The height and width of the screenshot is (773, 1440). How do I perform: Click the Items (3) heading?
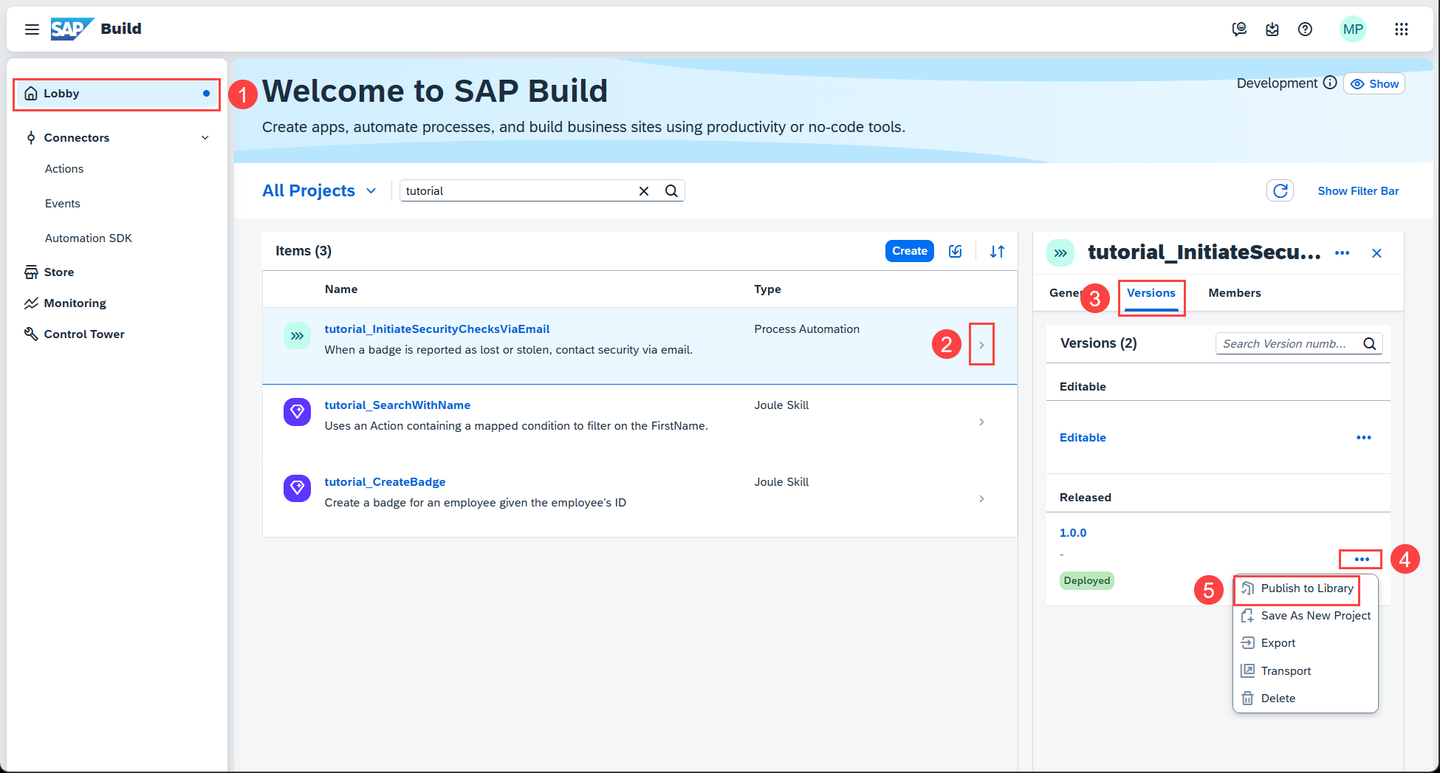[304, 251]
